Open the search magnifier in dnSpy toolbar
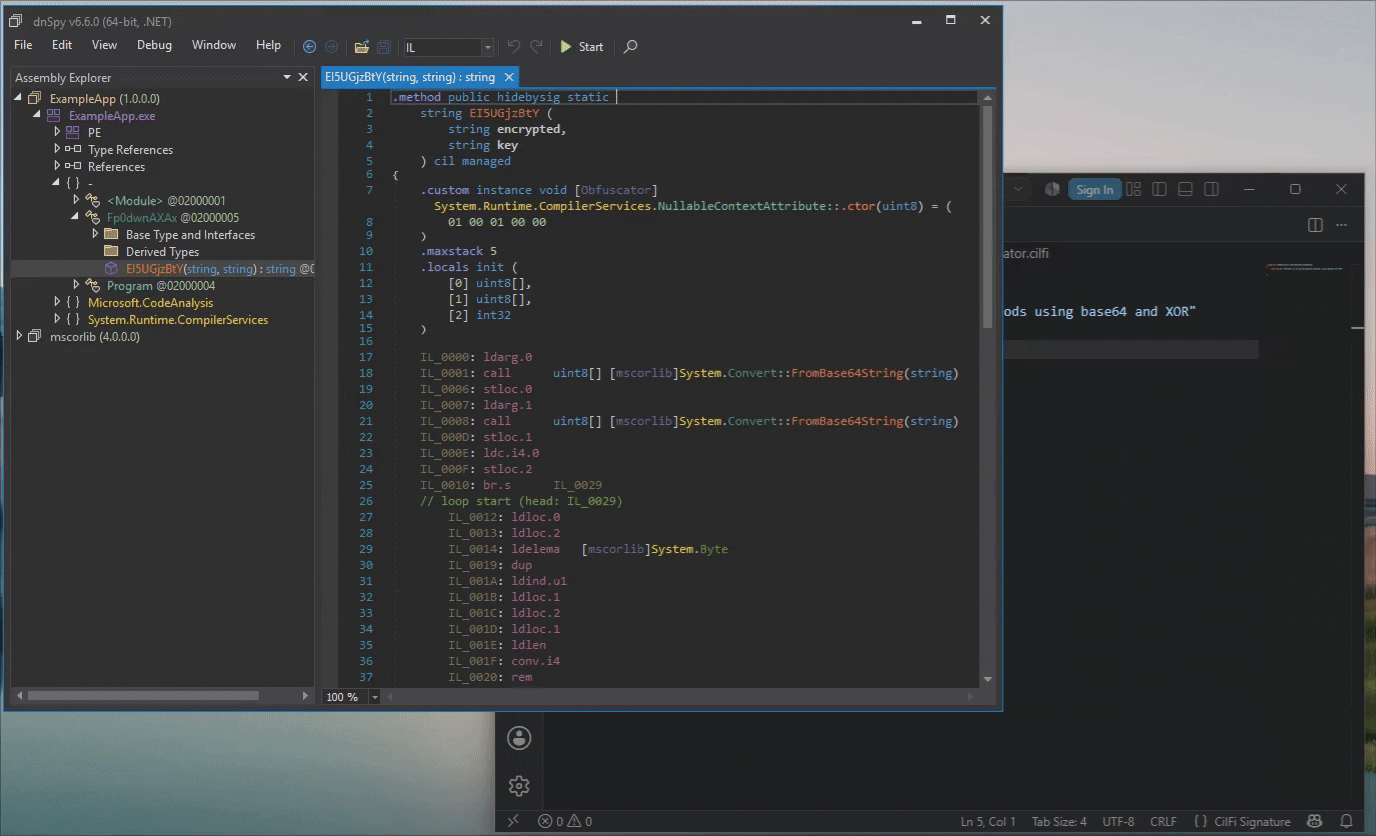The width and height of the screenshot is (1376, 836). pos(630,46)
